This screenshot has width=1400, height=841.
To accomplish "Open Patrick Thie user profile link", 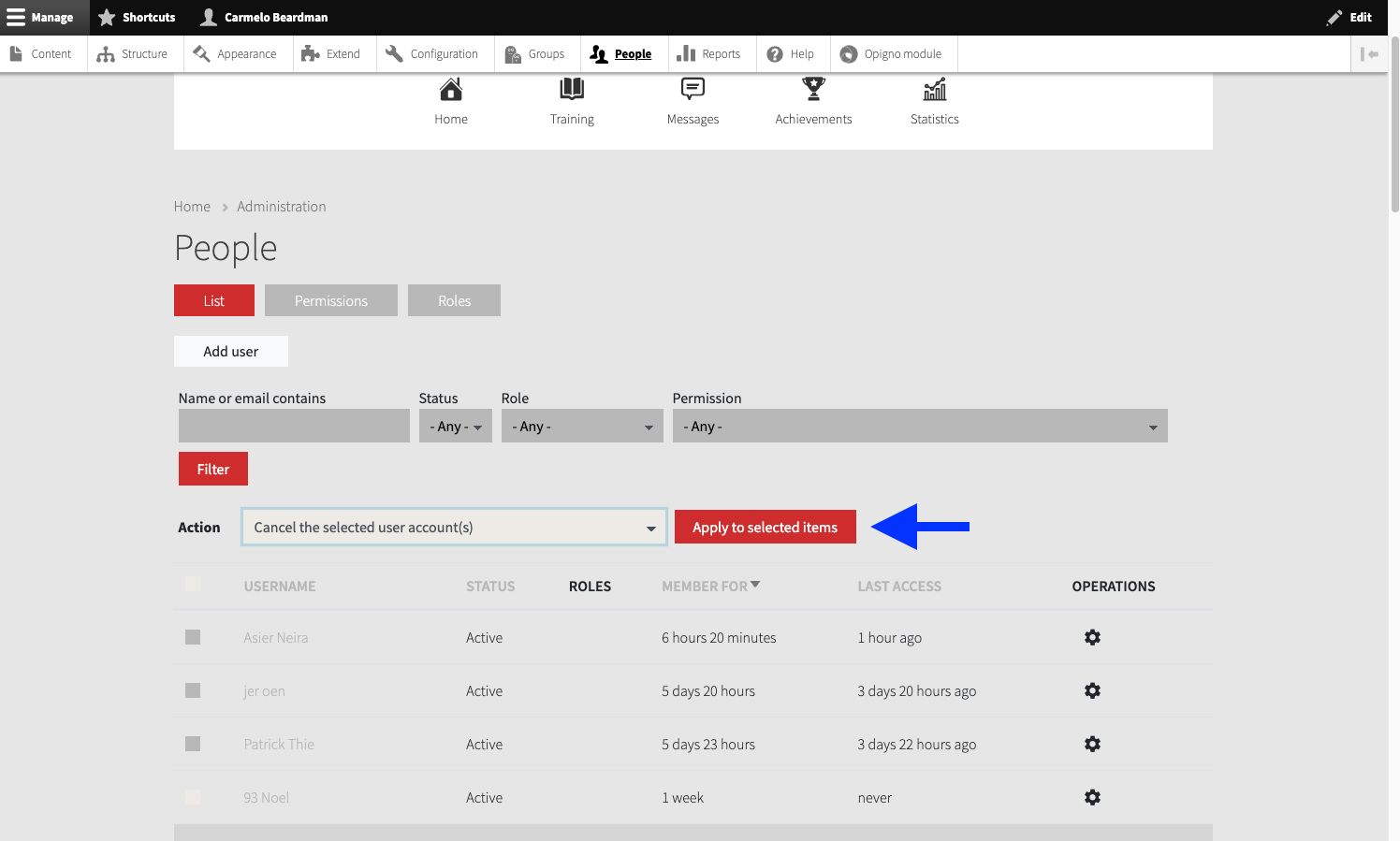I will 279,745.
